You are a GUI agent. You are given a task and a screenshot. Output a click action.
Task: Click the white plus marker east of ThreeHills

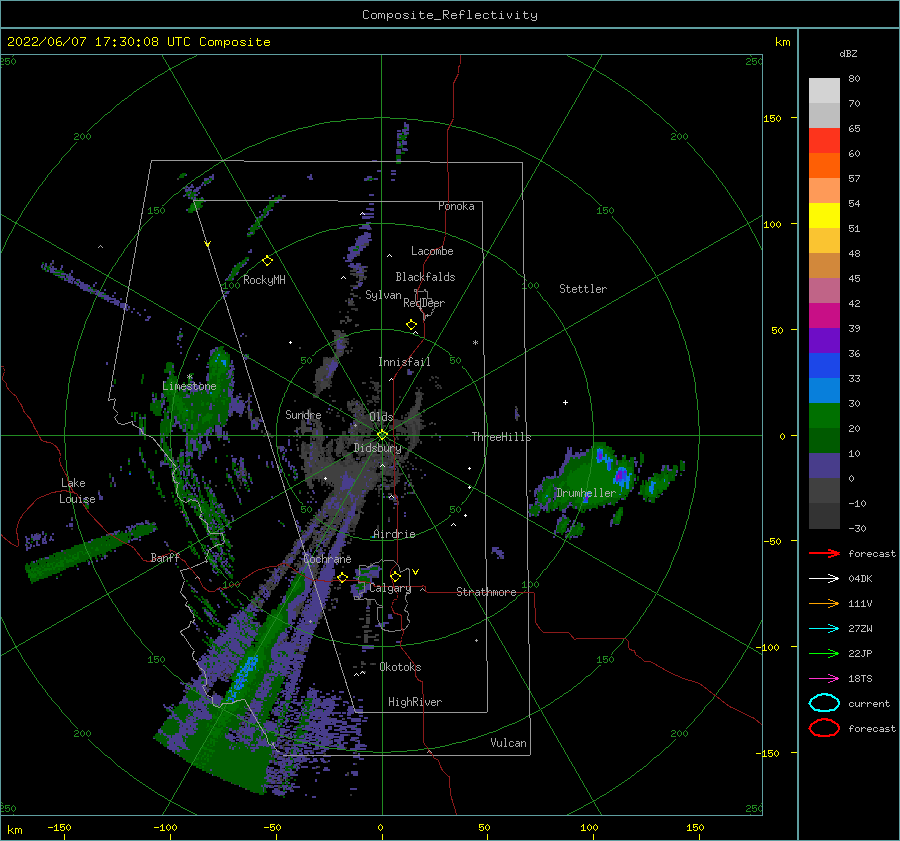(565, 402)
